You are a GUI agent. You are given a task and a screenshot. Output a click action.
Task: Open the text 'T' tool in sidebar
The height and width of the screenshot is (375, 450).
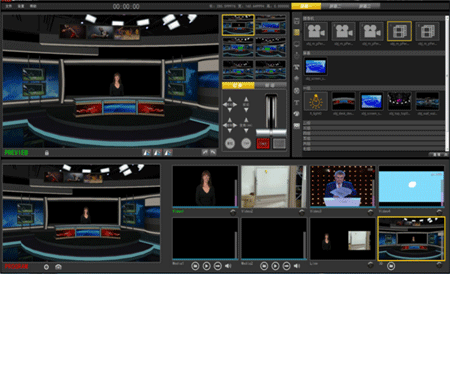coord(296,103)
